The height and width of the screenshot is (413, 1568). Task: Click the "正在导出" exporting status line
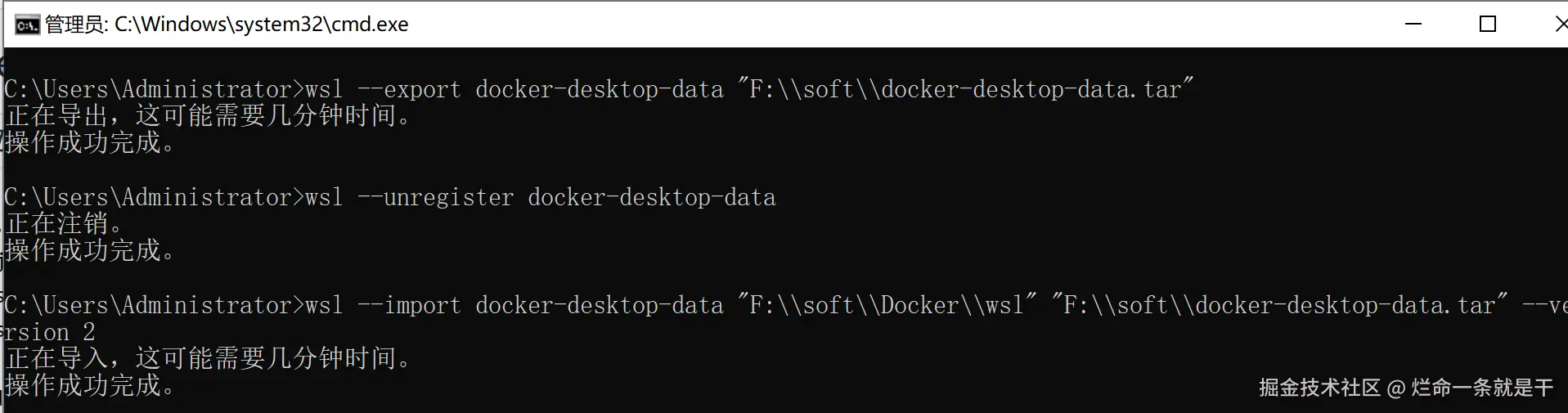tap(209, 116)
